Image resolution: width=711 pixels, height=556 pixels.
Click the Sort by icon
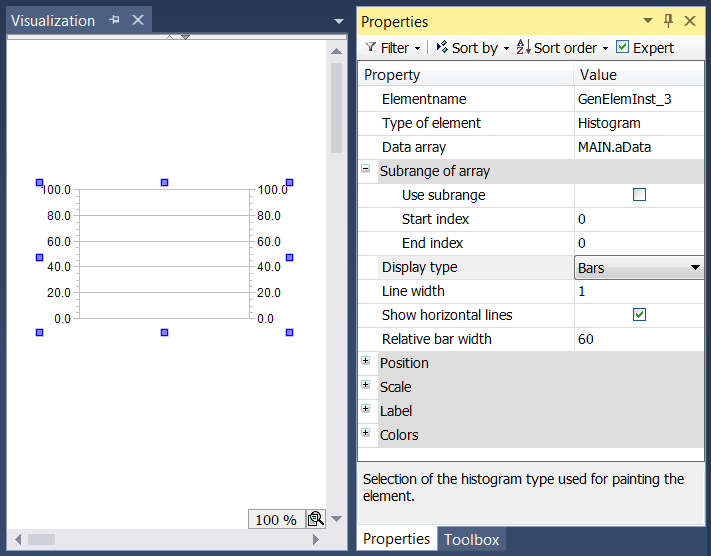tap(442, 47)
